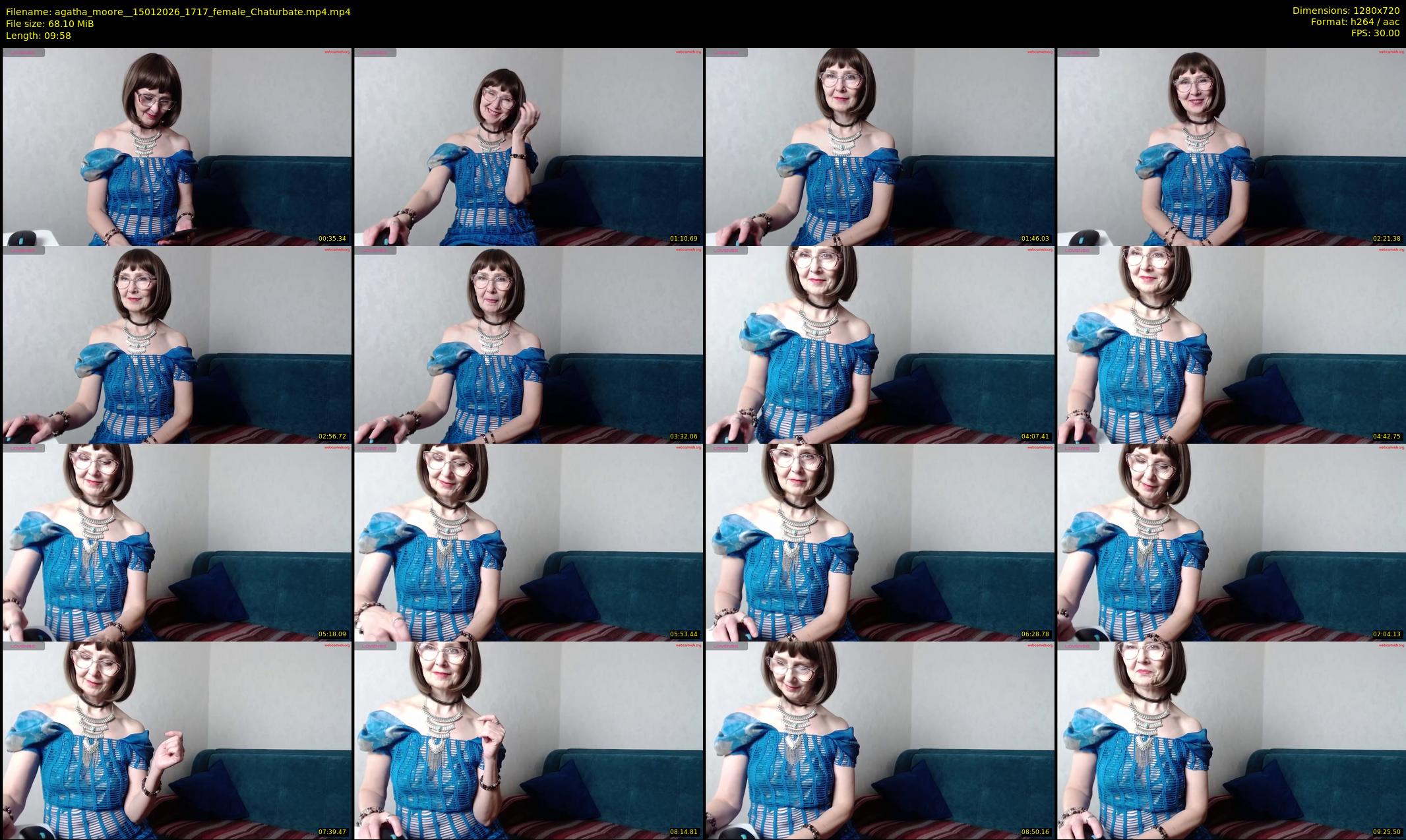Select the frame at timestamp 01:46.03
The width and height of the screenshot is (1406, 840).
(880, 146)
